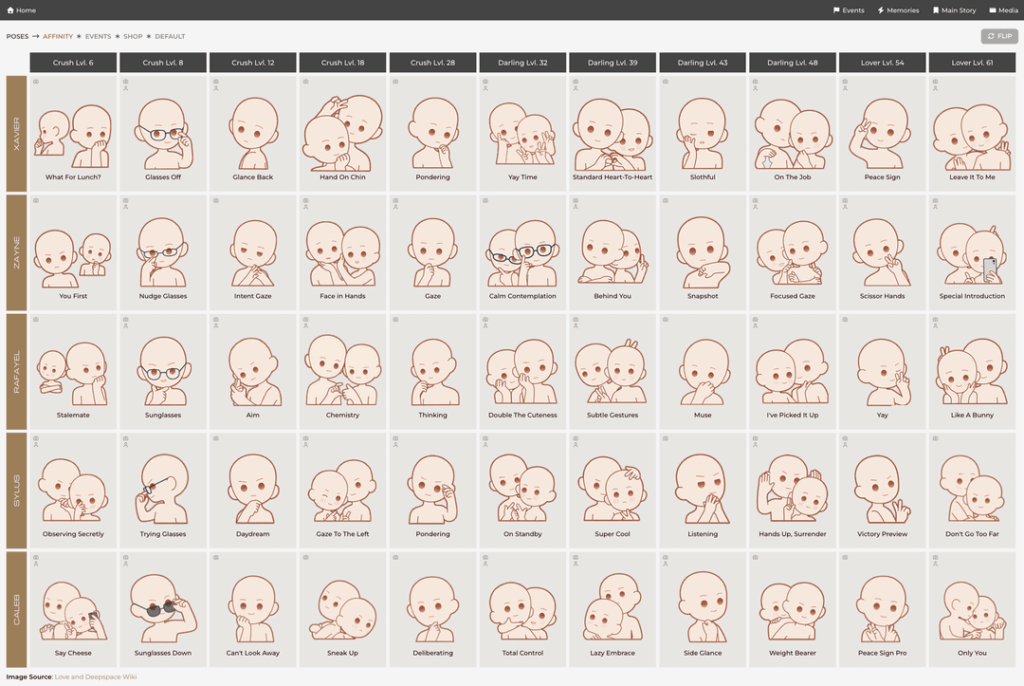Screen dimensions: 1024x686
Task: Select the RAFAYEL row label
Action: point(16,371)
